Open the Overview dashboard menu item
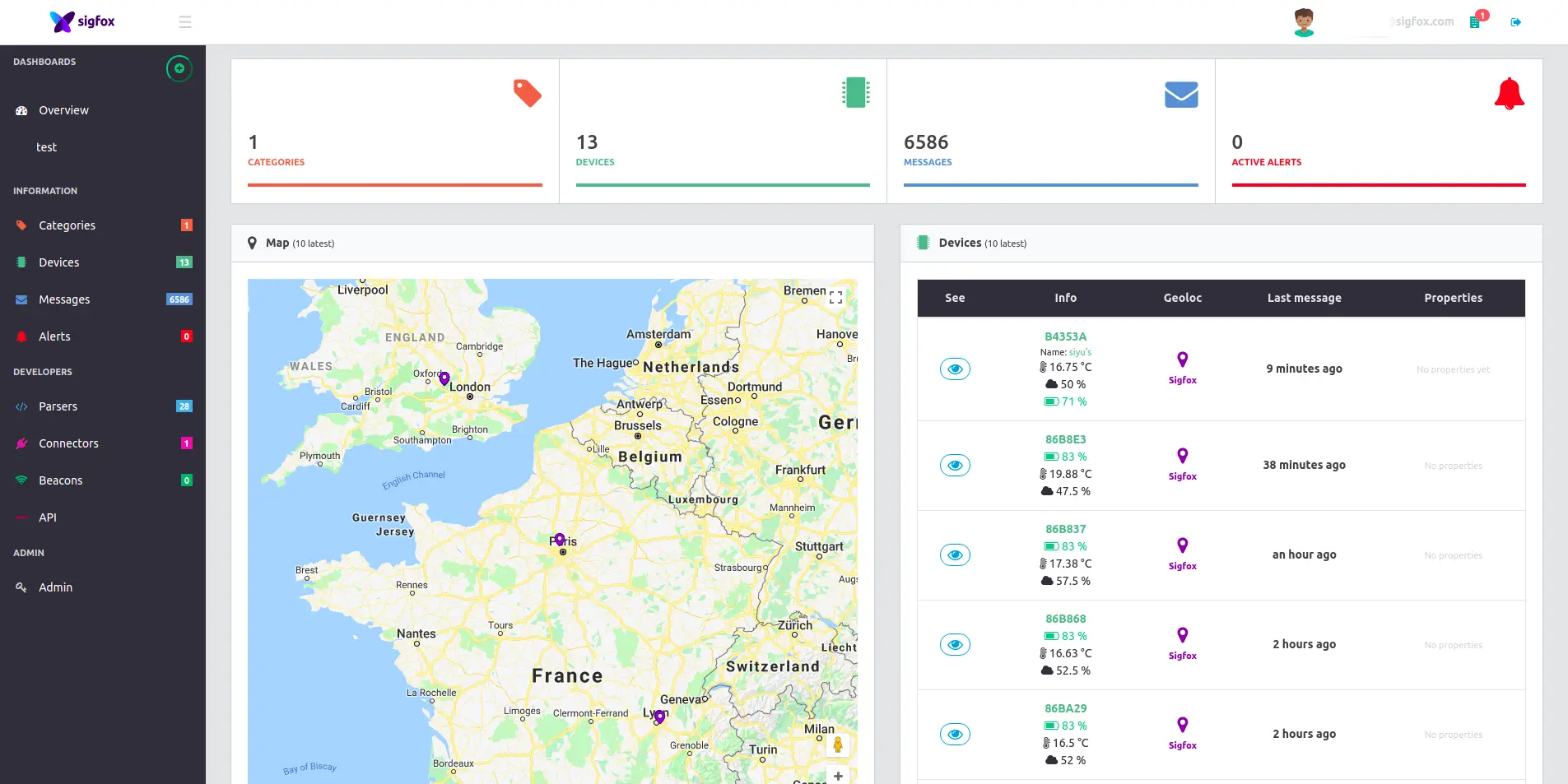The image size is (1568, 784). (x=63, y=109)
